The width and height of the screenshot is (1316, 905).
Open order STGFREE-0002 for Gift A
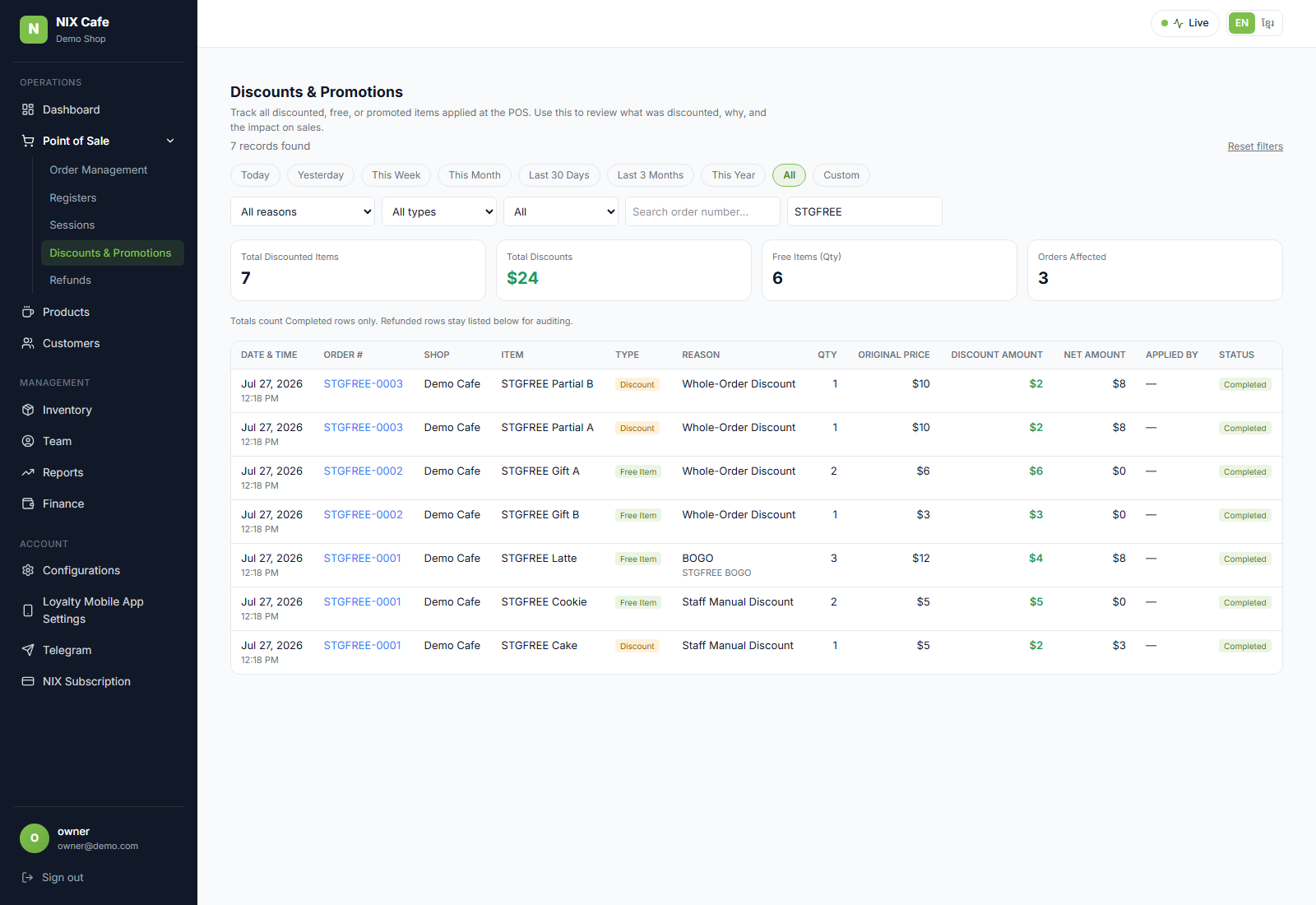(364, 471)
